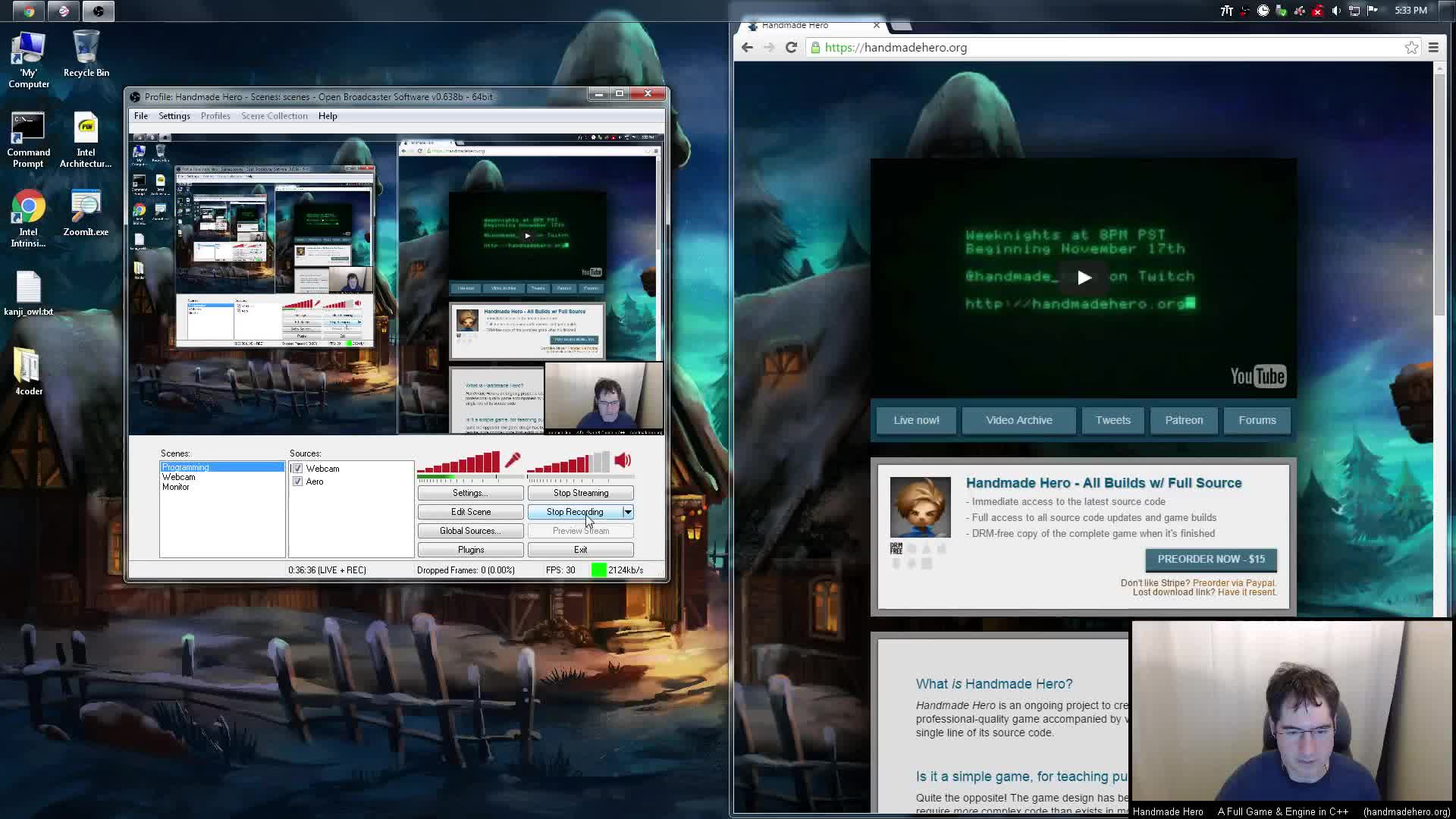Click the Action Center flag tray icon
This screenshot has height=819, width=1456.
pos(1373,11)
